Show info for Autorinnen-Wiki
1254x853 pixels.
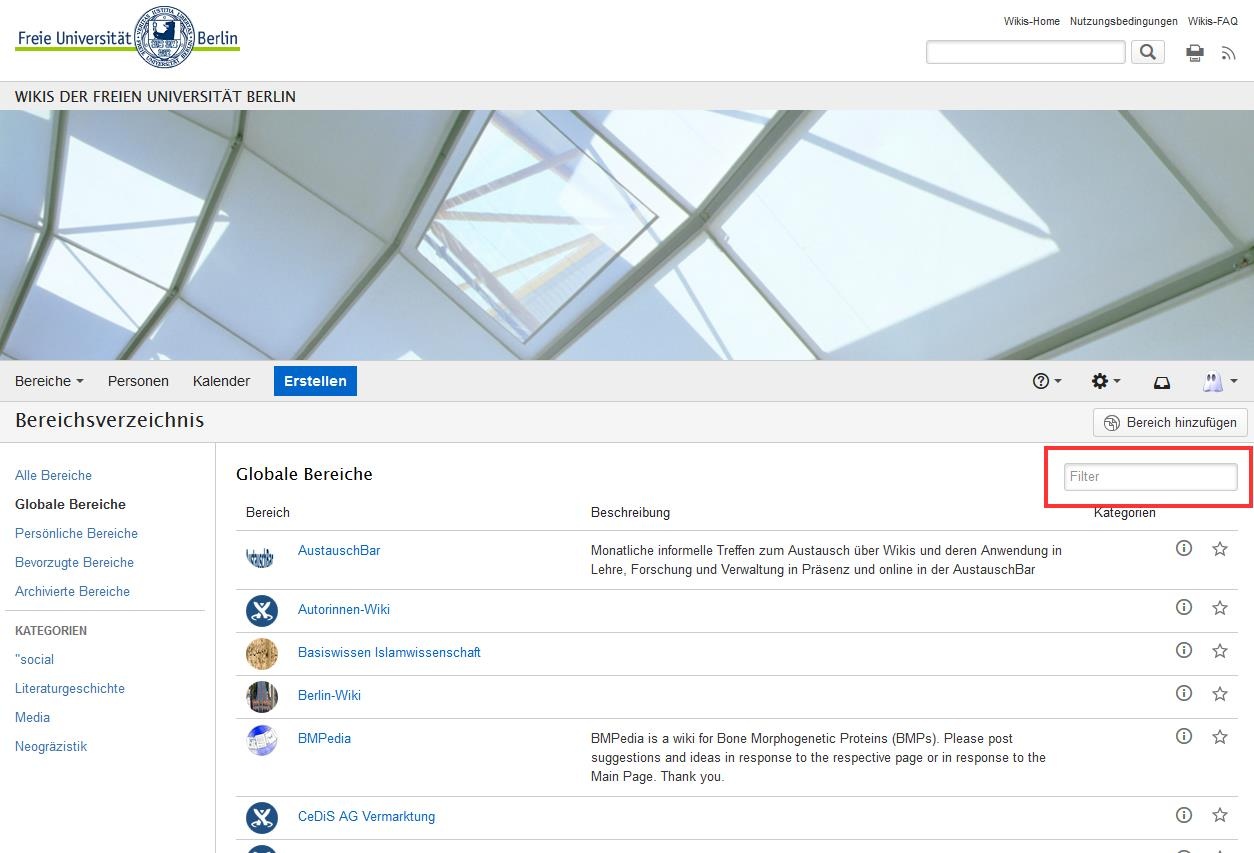coord(1184,607)
